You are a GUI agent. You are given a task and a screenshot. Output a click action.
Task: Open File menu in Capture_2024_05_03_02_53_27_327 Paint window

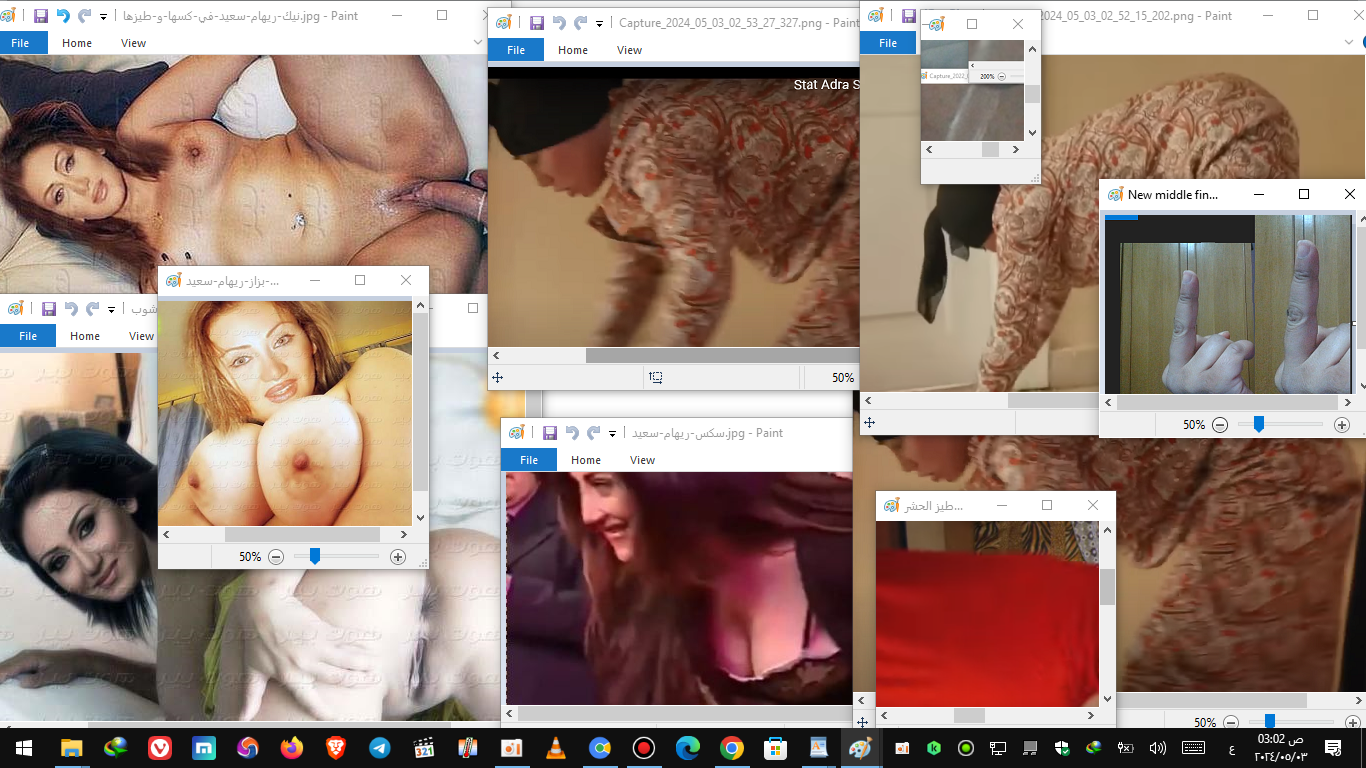click(x=516, y=50)
